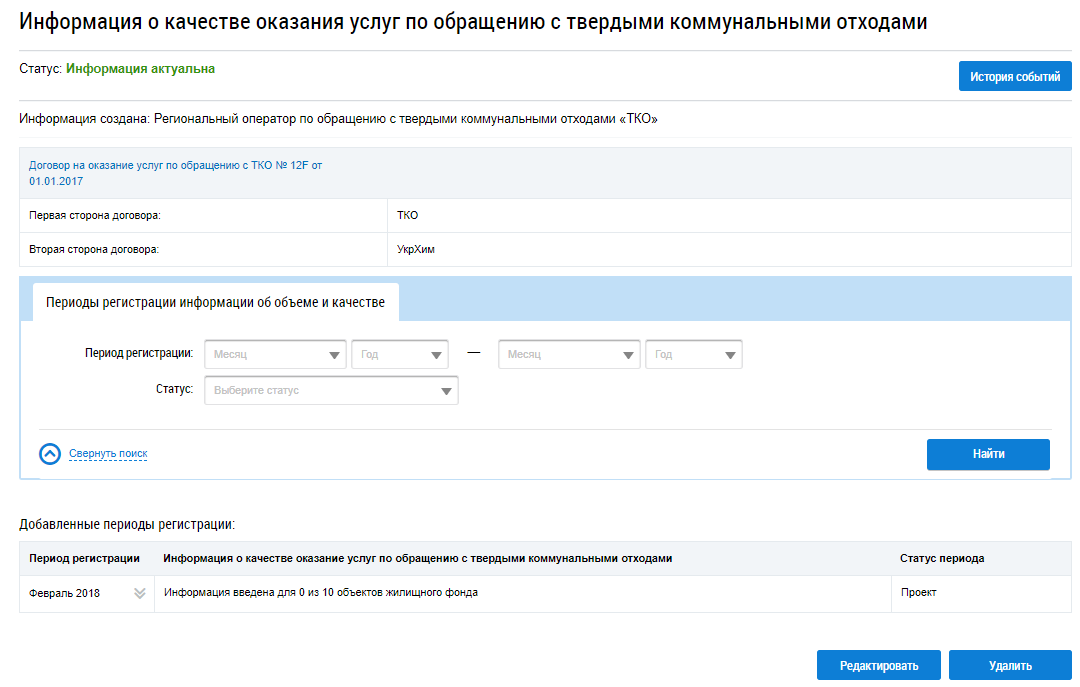The image size is (1080, 687).
Task: Click the Период регистрации column header
Action: click(x=85, y=558)
